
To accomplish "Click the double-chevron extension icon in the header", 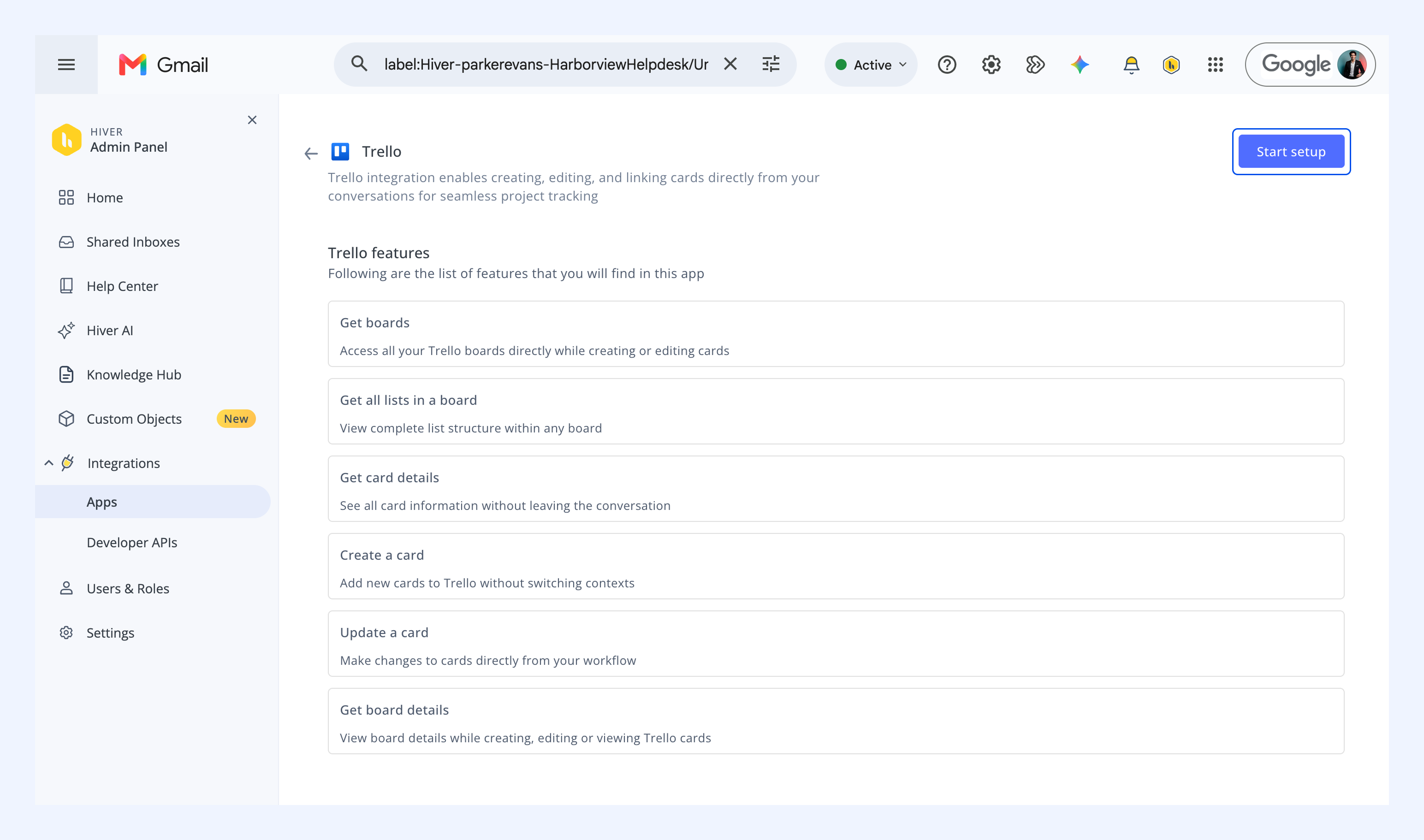I will (1035, 65).
